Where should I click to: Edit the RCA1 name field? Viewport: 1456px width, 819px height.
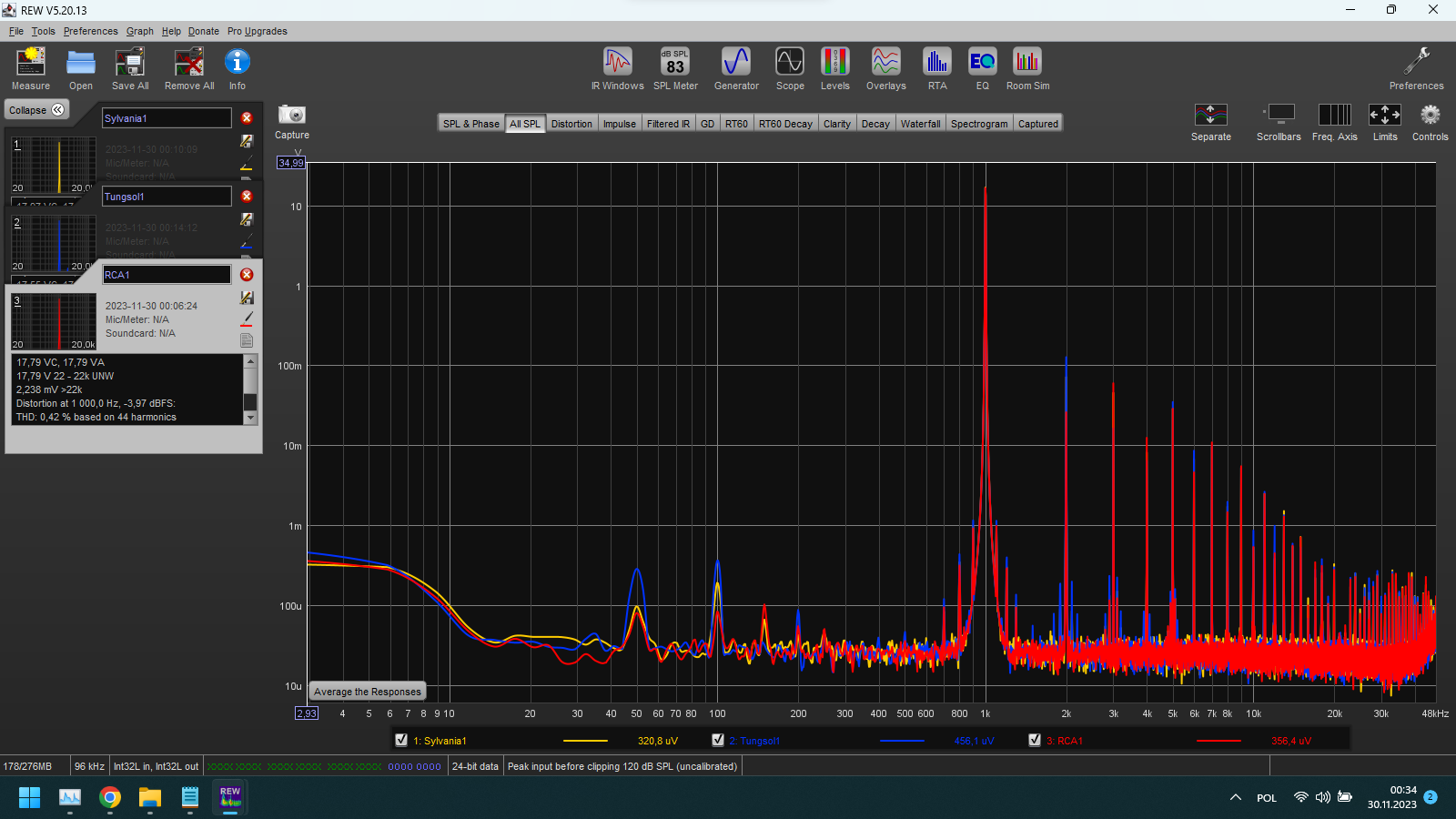(x=167, y=275)
